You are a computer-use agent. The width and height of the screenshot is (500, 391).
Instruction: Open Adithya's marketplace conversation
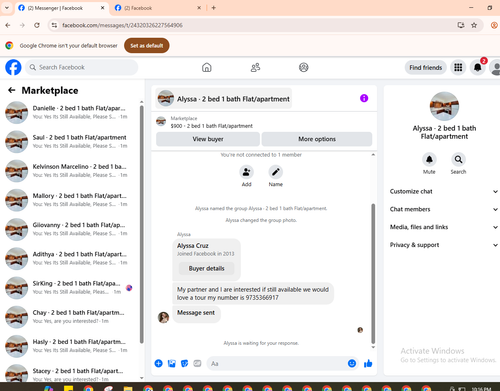pyautogui.click(x=70, y=258)
